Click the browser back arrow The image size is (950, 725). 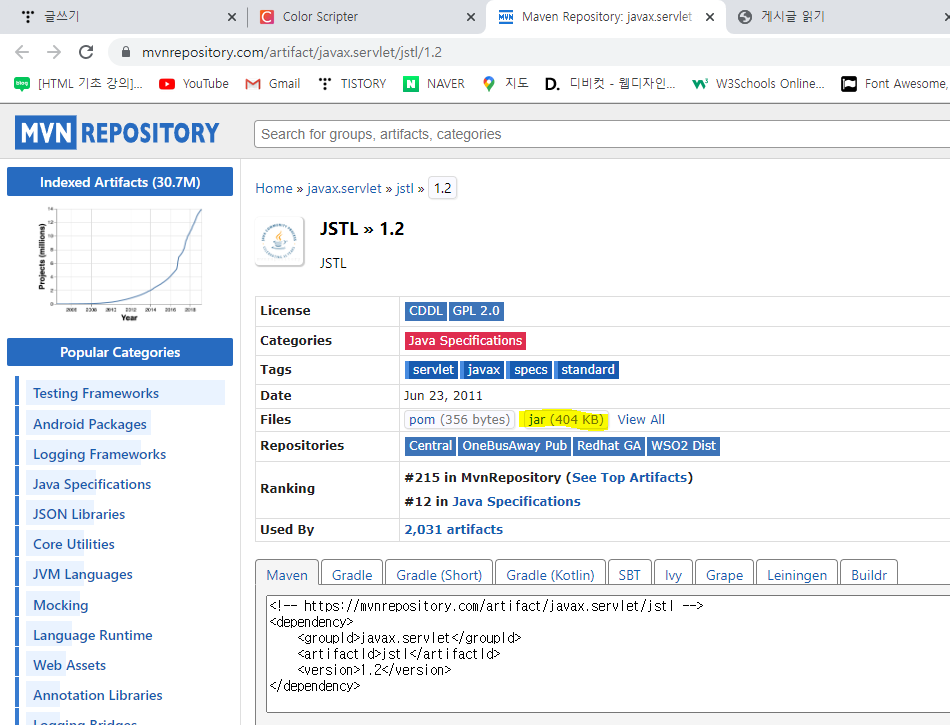pyautogui.click(x=22, y=52)
